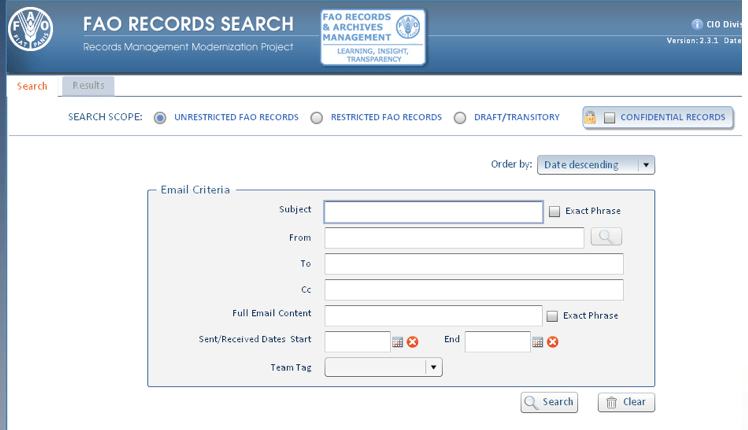Select Draft/Transitory search scope
The height and width of the screenshot is (430, 748).
tap(460, 118)
